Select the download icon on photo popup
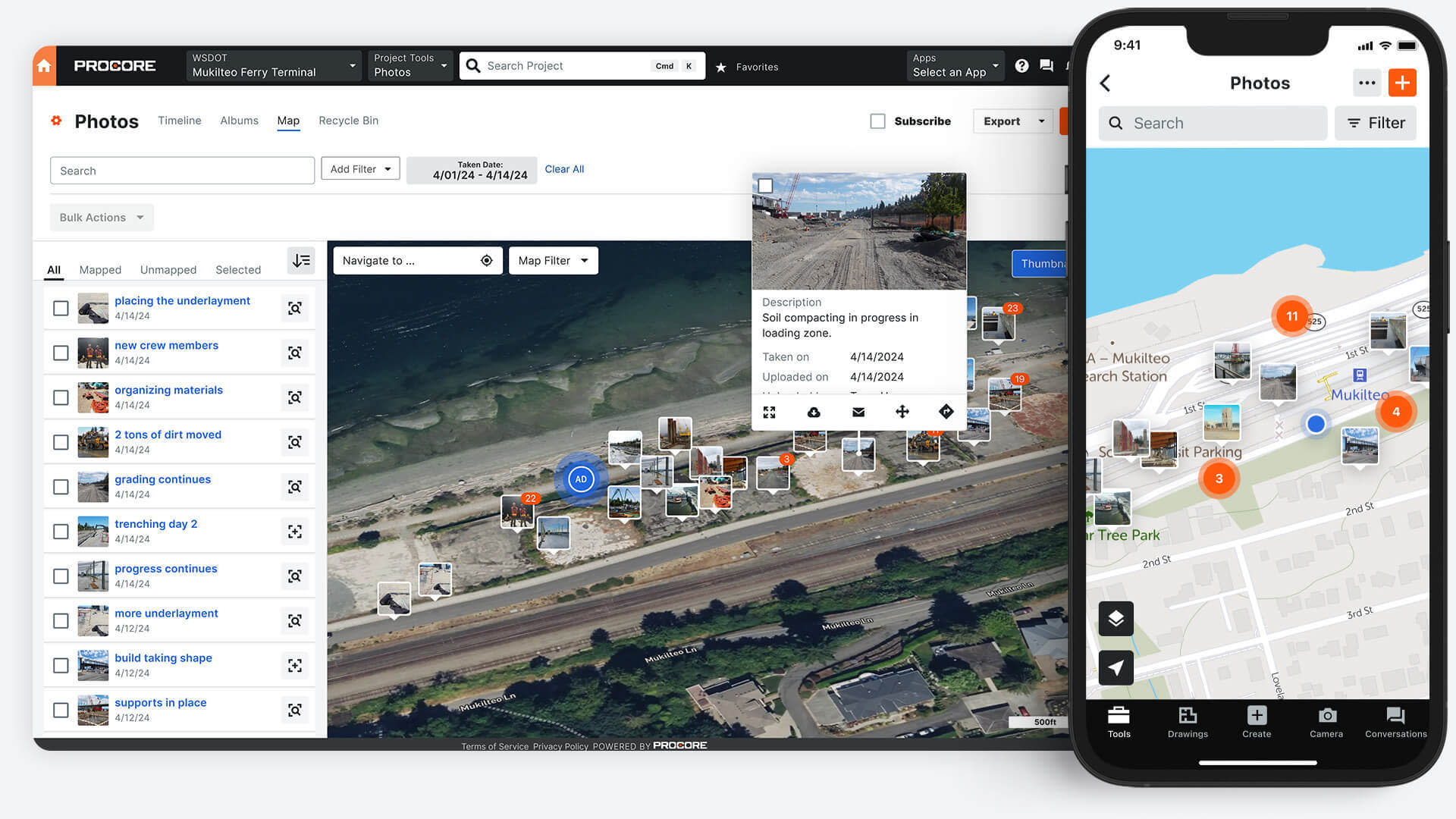Image resolution: width=1456 pixels, height=819 pixels. coord(813,411)
